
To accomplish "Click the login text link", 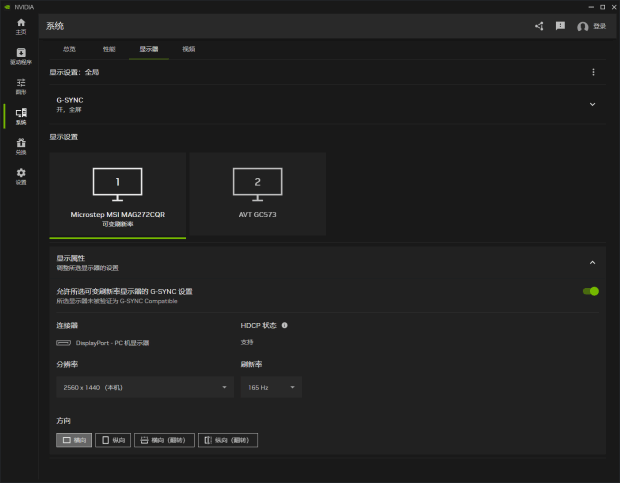I will tap(599, 26).
